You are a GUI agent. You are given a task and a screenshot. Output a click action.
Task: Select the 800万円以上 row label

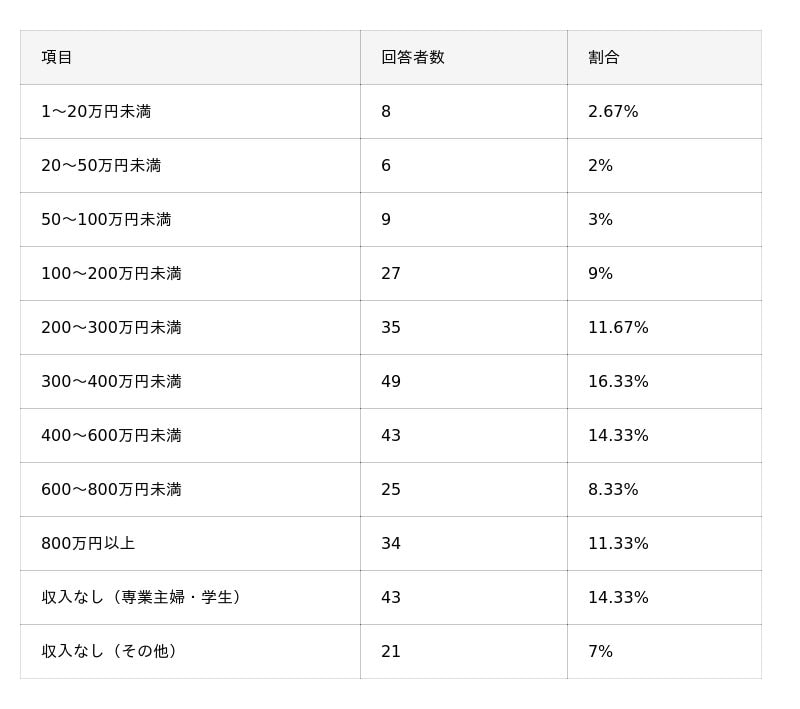coord(88,543)
